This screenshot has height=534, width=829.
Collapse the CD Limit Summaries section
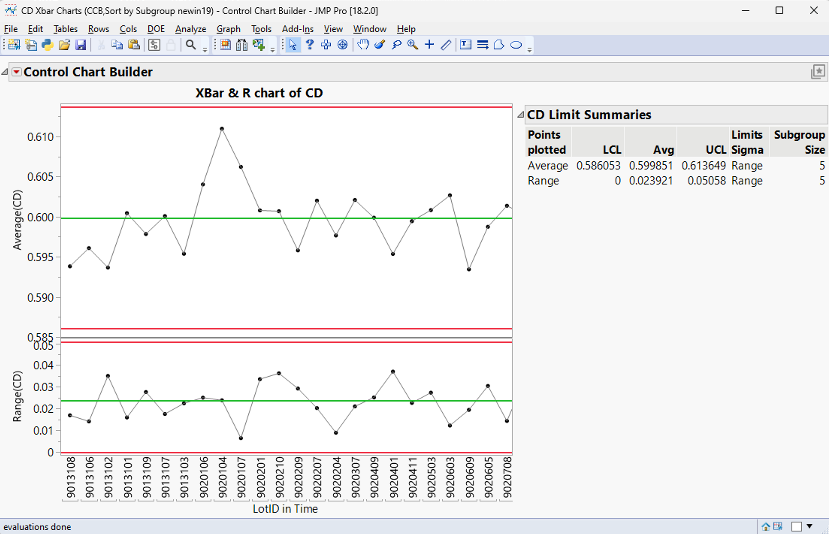click(521, 115)
